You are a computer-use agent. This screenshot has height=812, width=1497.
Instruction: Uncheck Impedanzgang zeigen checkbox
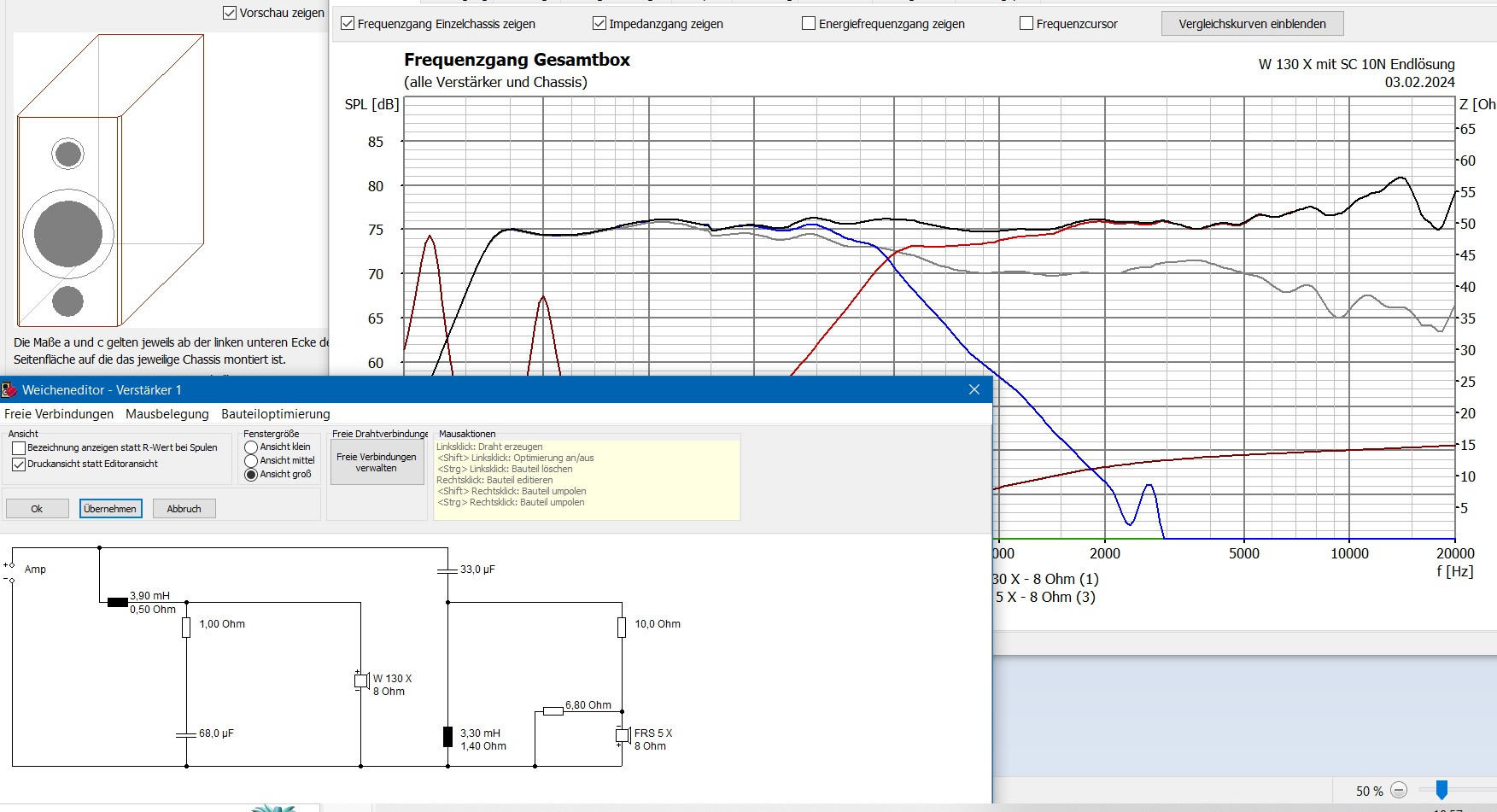(599, 24)
